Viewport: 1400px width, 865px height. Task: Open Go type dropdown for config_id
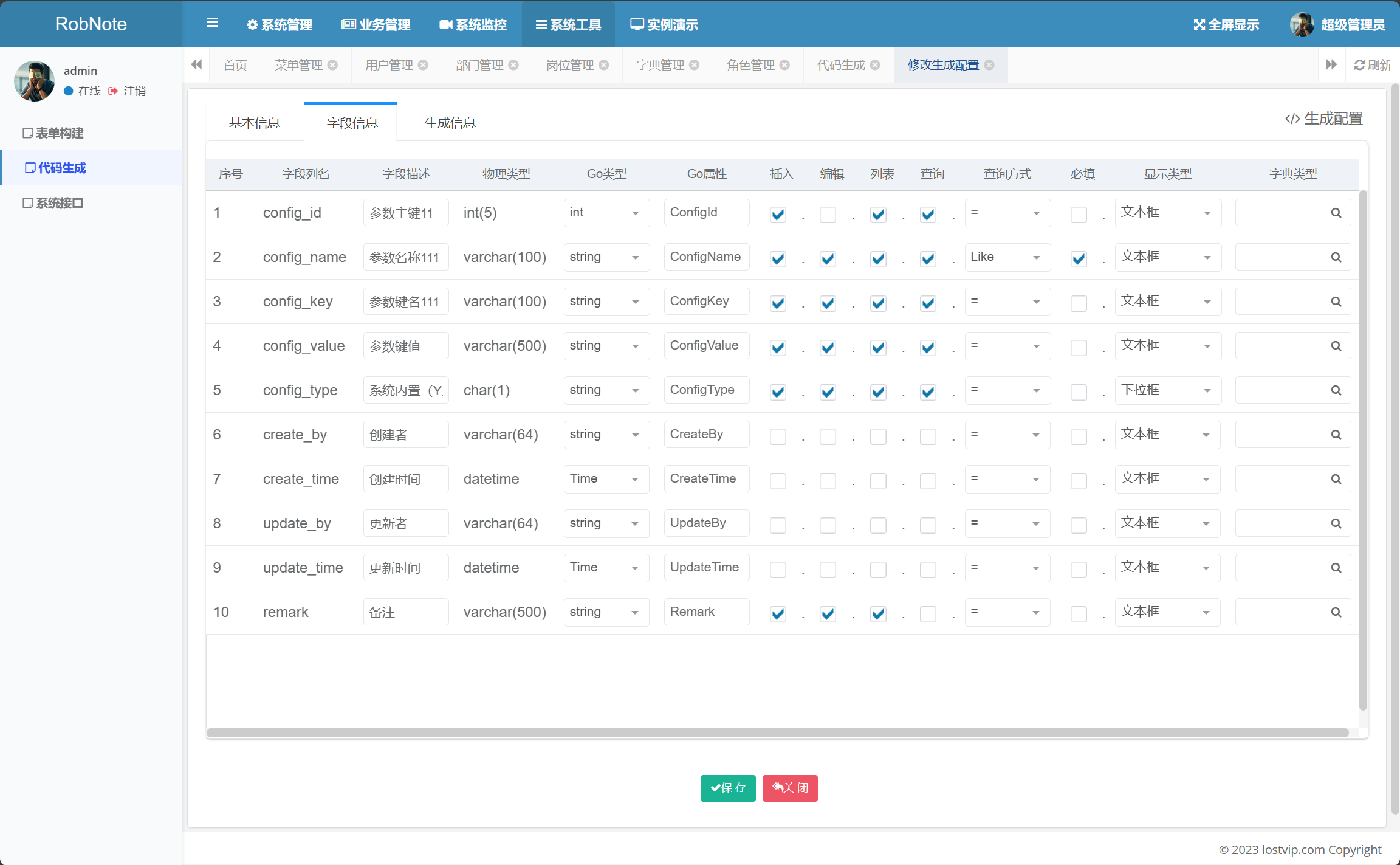(x=606, y=213)
